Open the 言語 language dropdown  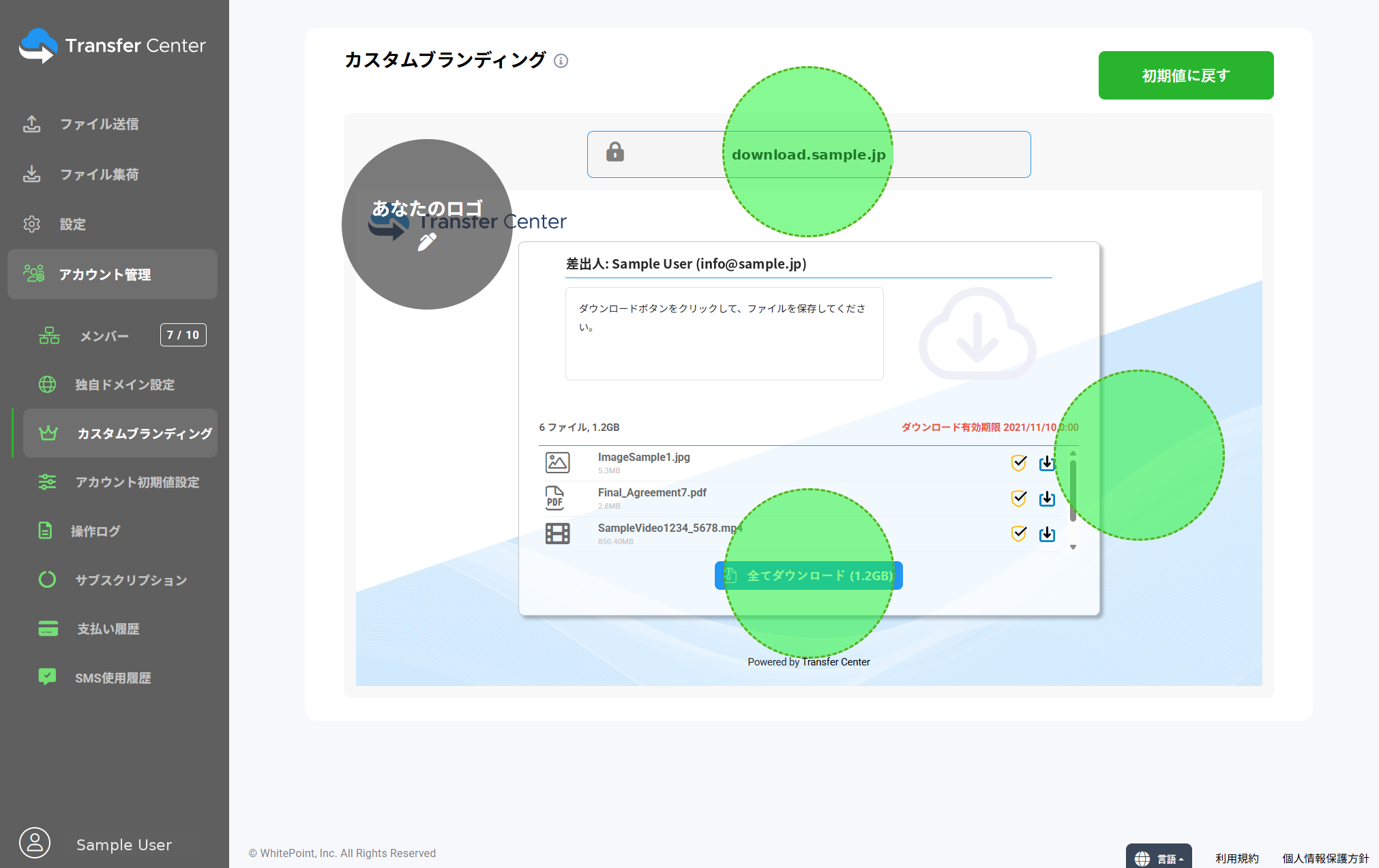tap(1159, 858)
